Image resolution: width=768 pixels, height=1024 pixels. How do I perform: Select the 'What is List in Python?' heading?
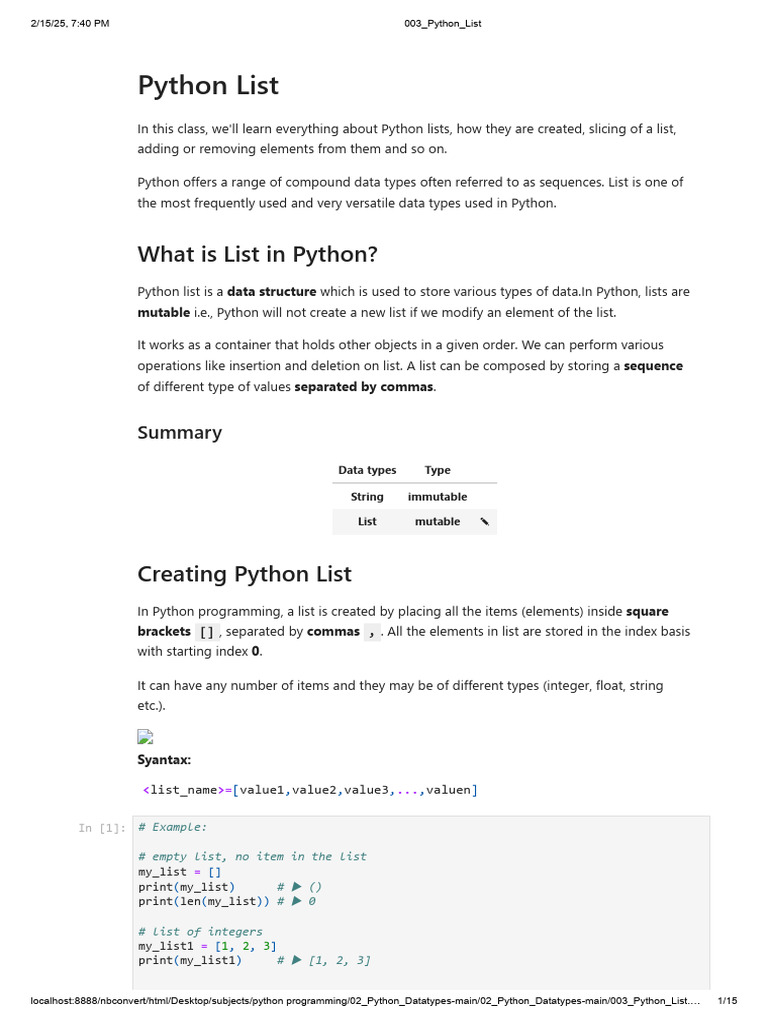(257, 254)
